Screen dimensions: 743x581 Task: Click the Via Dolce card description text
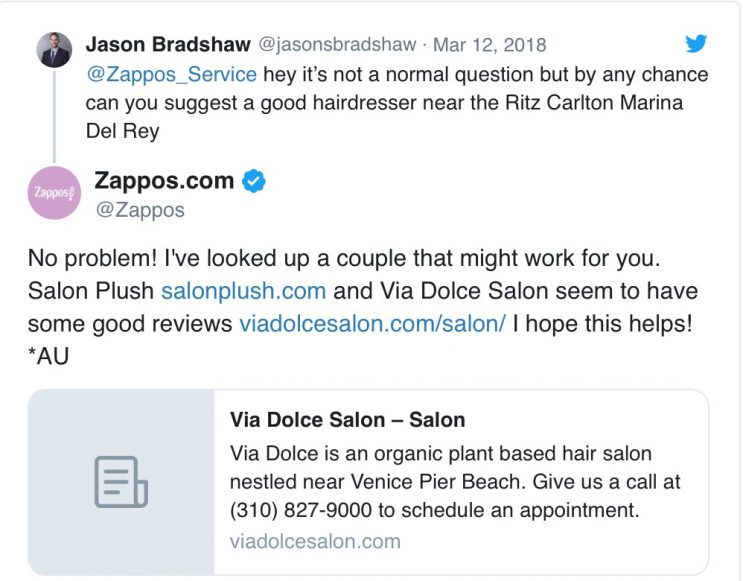tap(455, 481)
